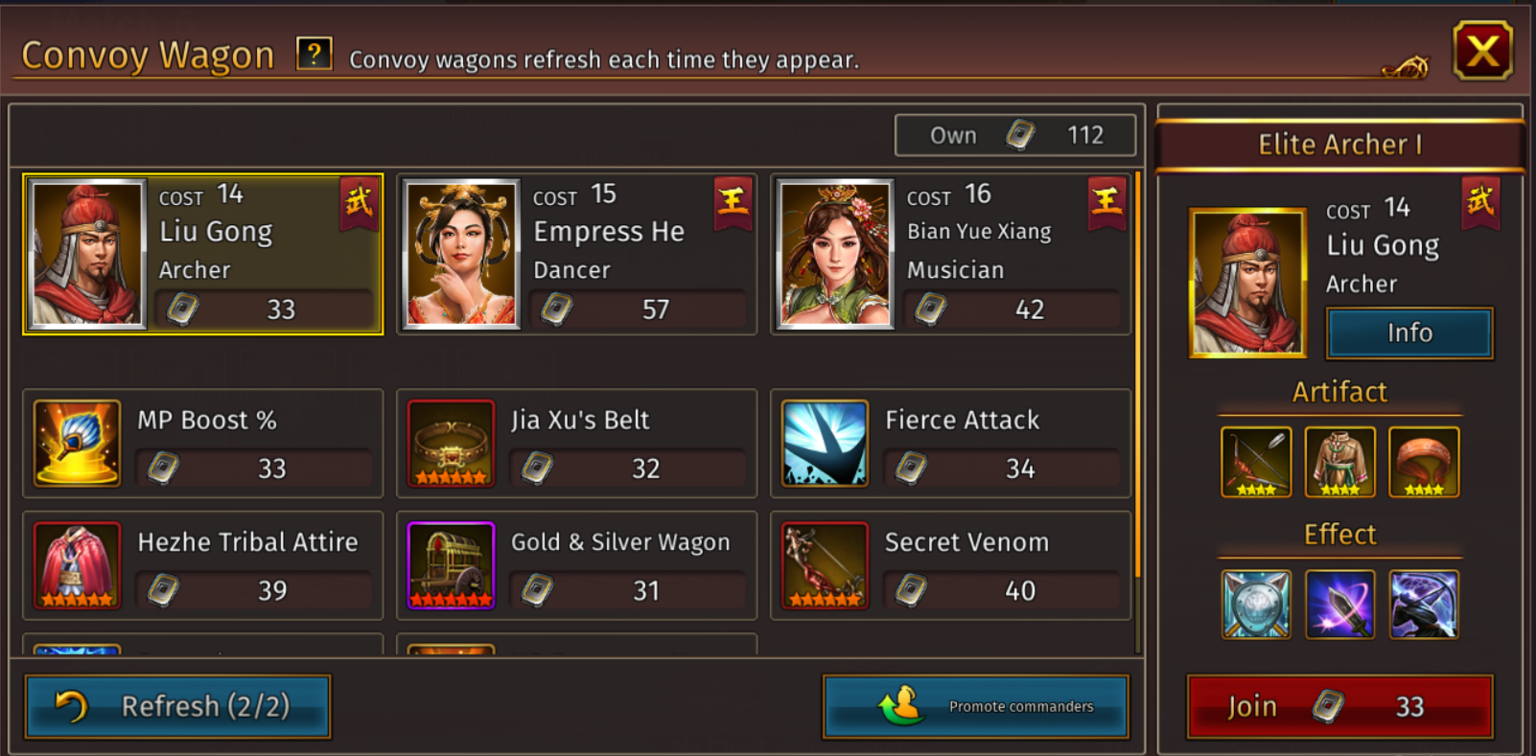1536x756 pixels.
Task: Select the Secret Venom bow icon
Action: 825,565
